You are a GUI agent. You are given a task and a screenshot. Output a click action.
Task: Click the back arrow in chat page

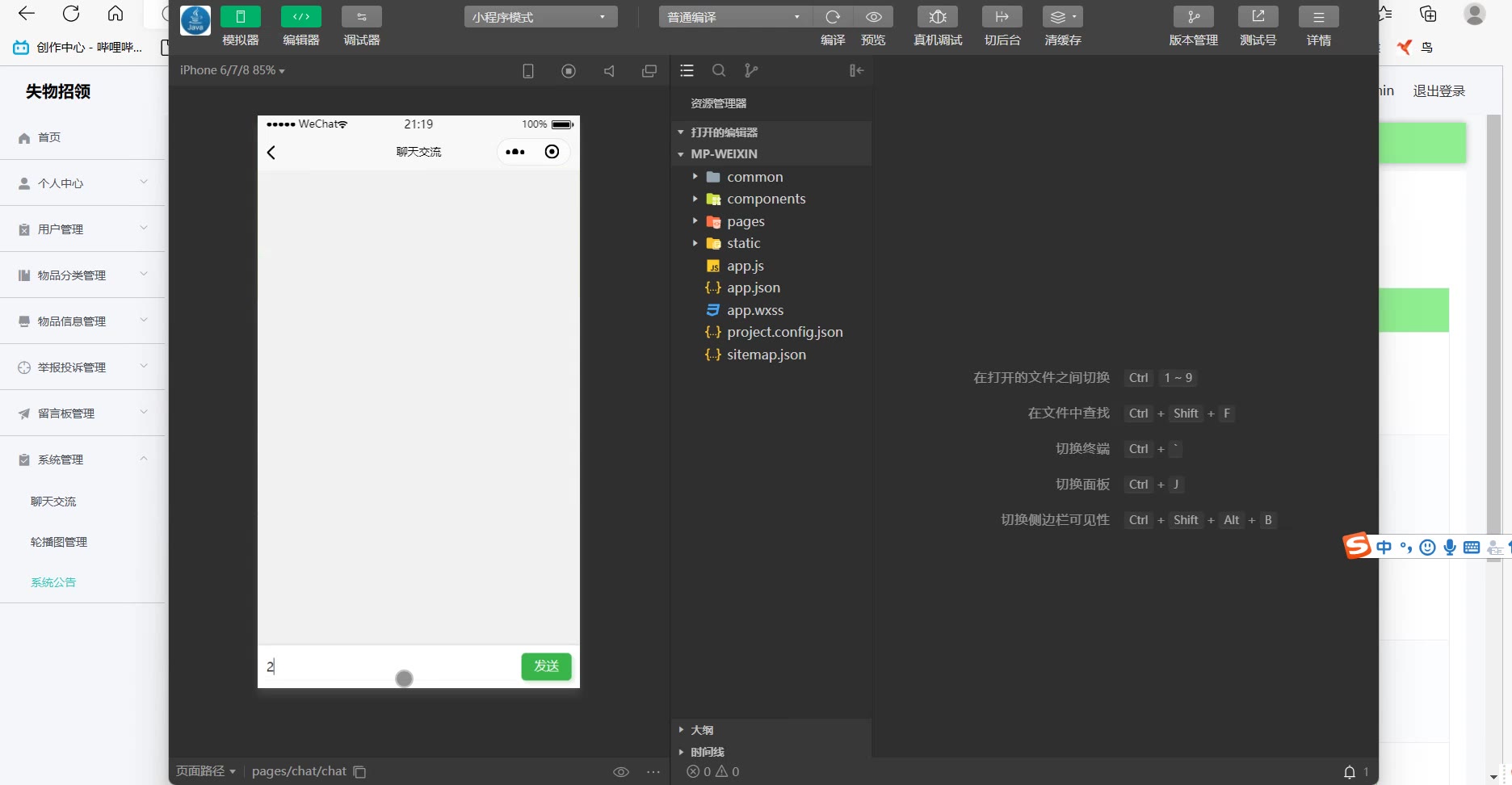271,153
